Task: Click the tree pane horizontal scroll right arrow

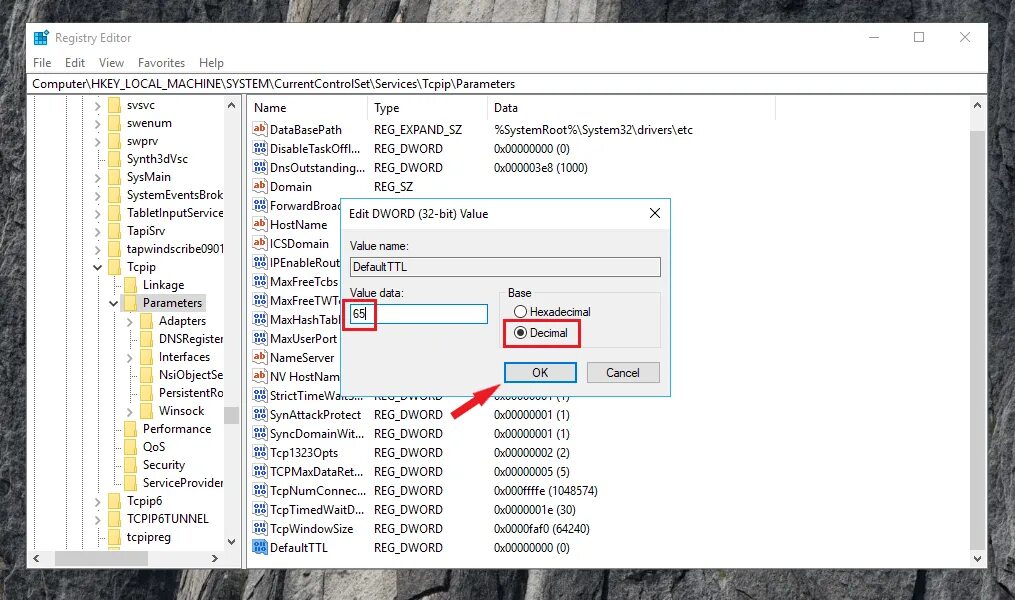Action: 215,558
